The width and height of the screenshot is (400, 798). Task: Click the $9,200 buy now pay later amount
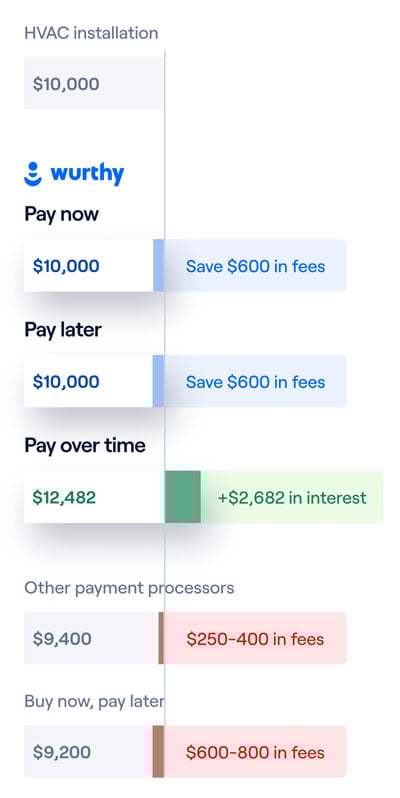coord(62,752)
